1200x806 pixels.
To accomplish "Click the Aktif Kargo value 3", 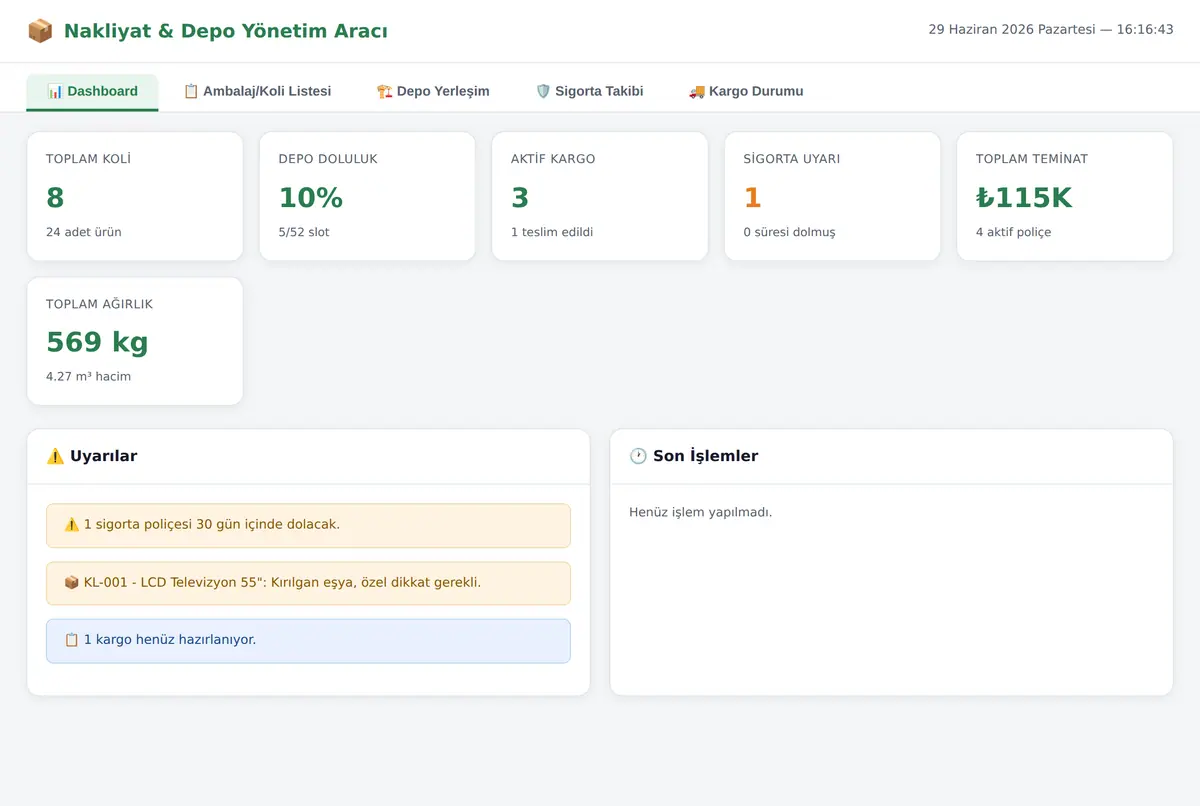I will click(x=520, y=198).
